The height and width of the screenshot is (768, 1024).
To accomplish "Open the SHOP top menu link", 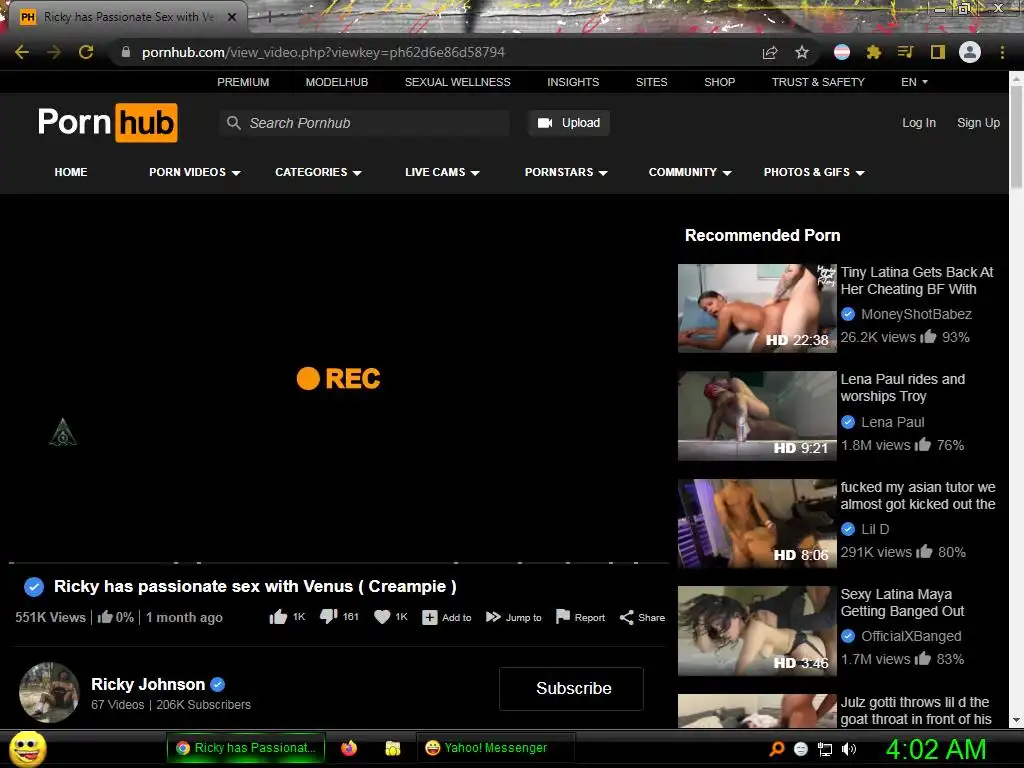I will tap(720, 82).
